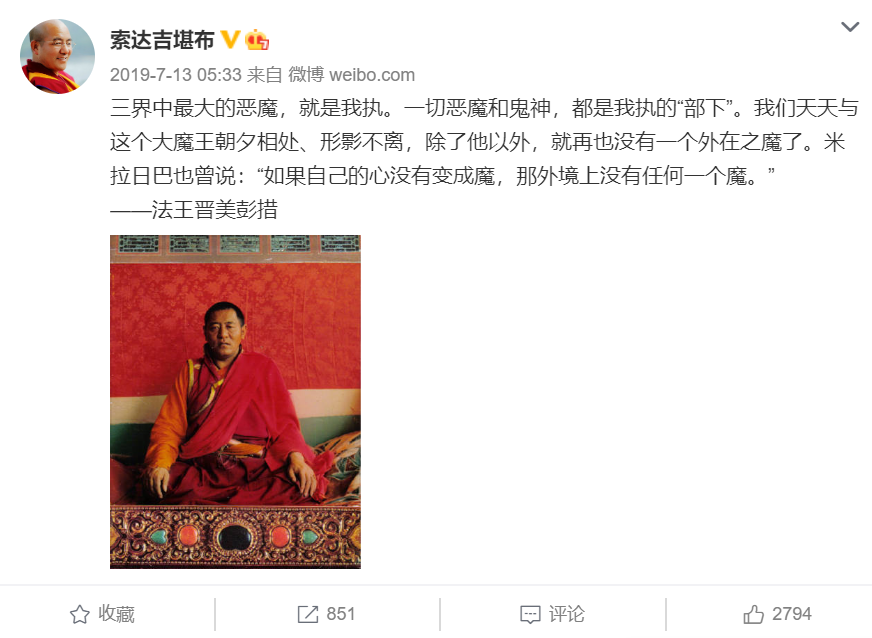Open the 评论 comments label
The width and height of the screenshot is (872, 638).
[567, 614]
